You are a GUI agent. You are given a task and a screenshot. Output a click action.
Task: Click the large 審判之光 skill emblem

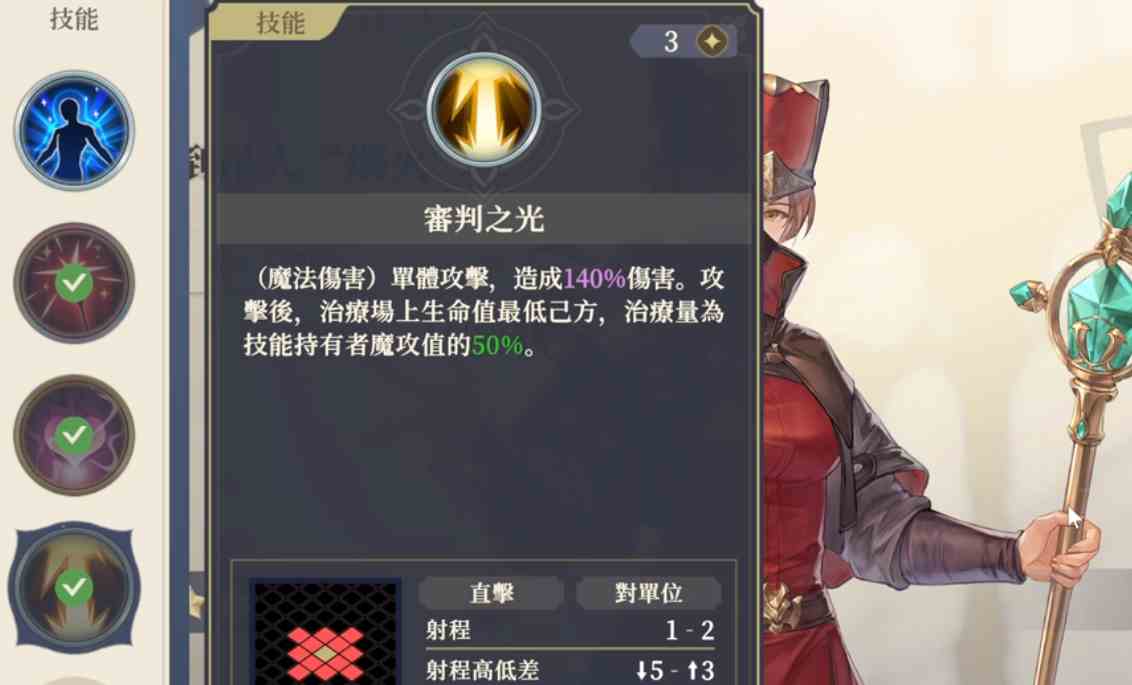click(484, 110)
